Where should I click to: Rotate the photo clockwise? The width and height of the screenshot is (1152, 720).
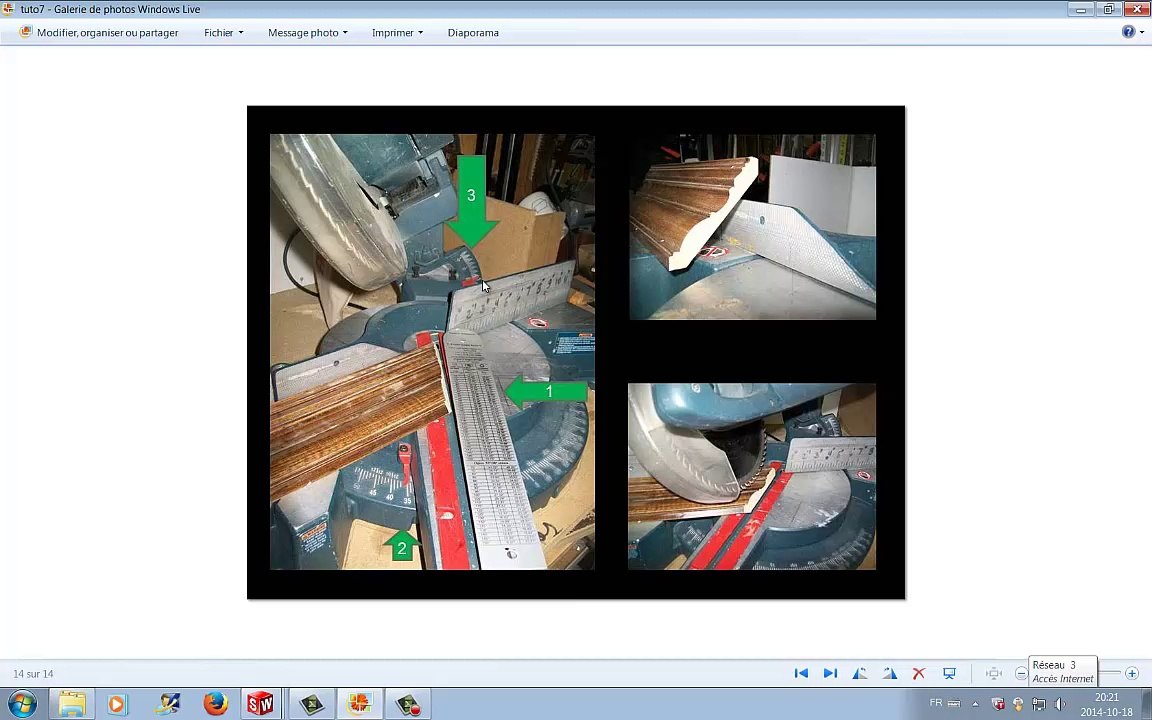(x=889, y=673)
